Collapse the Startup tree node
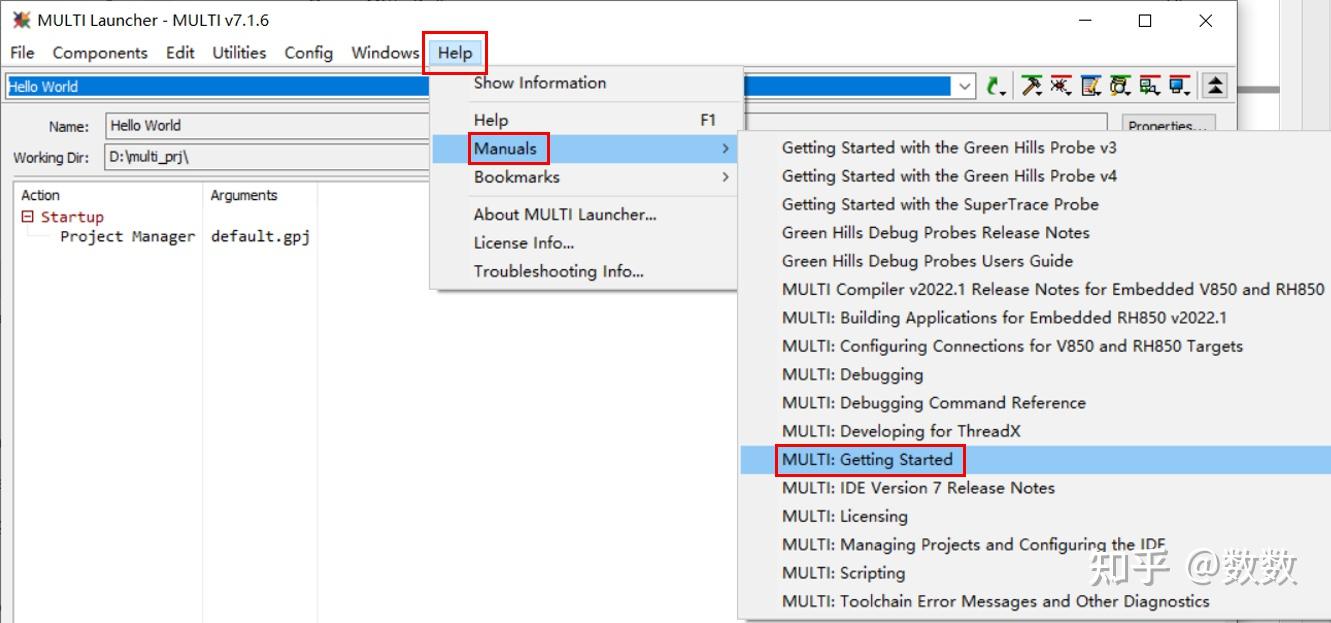The height and width of the screenshot is (623, 1331). (27, 216)
